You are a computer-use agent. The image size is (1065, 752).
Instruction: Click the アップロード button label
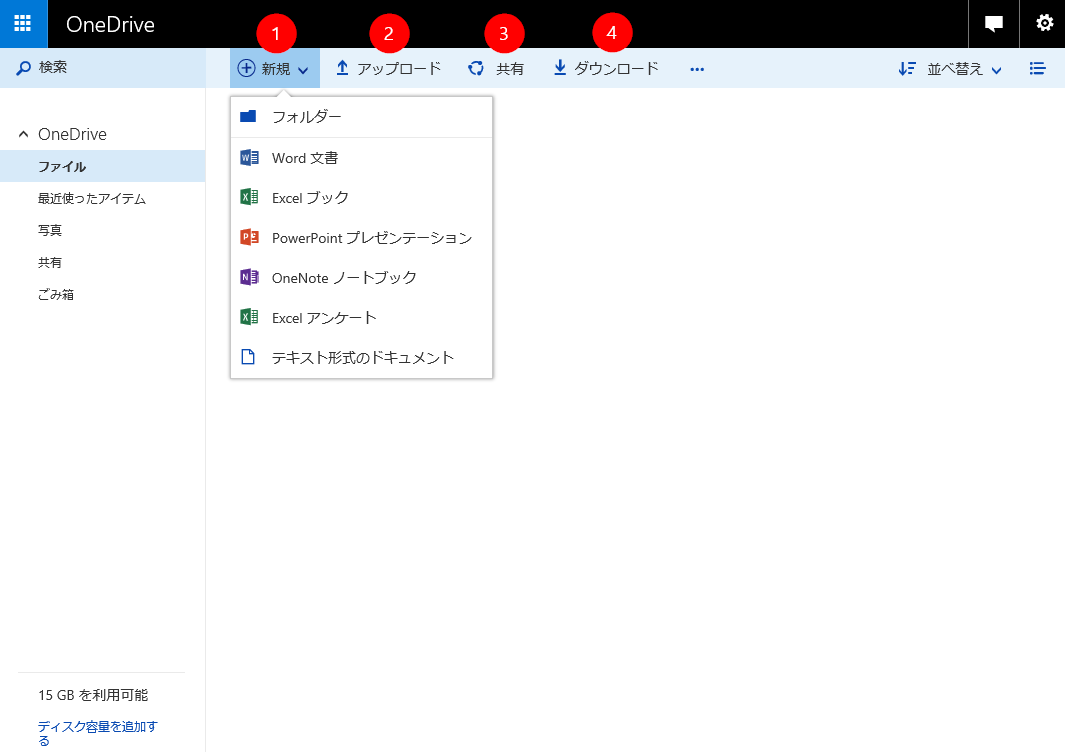[x=399, y=69]
